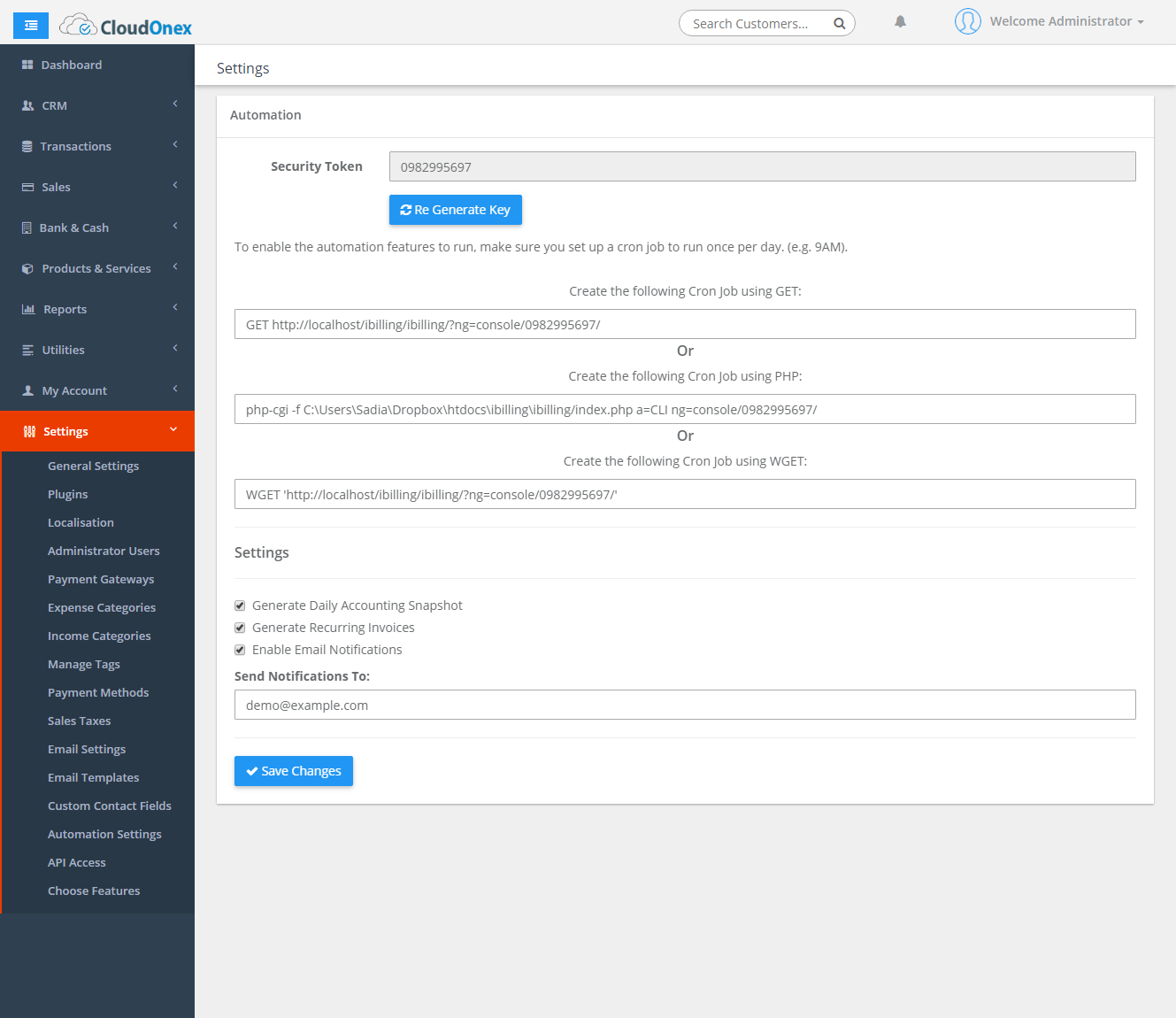Click the Transactions database icon
The height and width of the screenshot is (1018, 1176).
(27, 146)
